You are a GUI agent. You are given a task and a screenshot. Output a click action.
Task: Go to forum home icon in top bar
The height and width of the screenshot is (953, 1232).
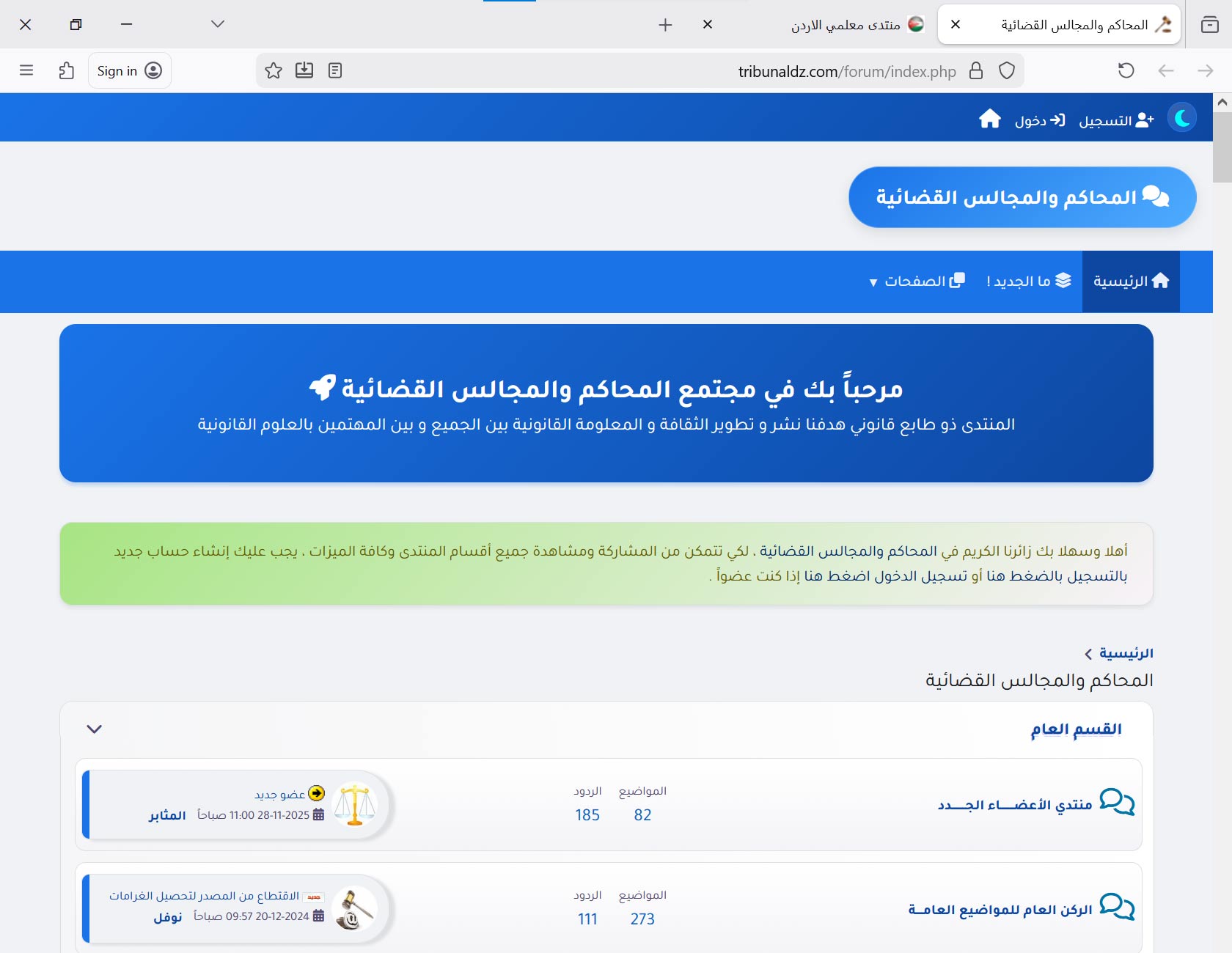click(x=990, y=118)
